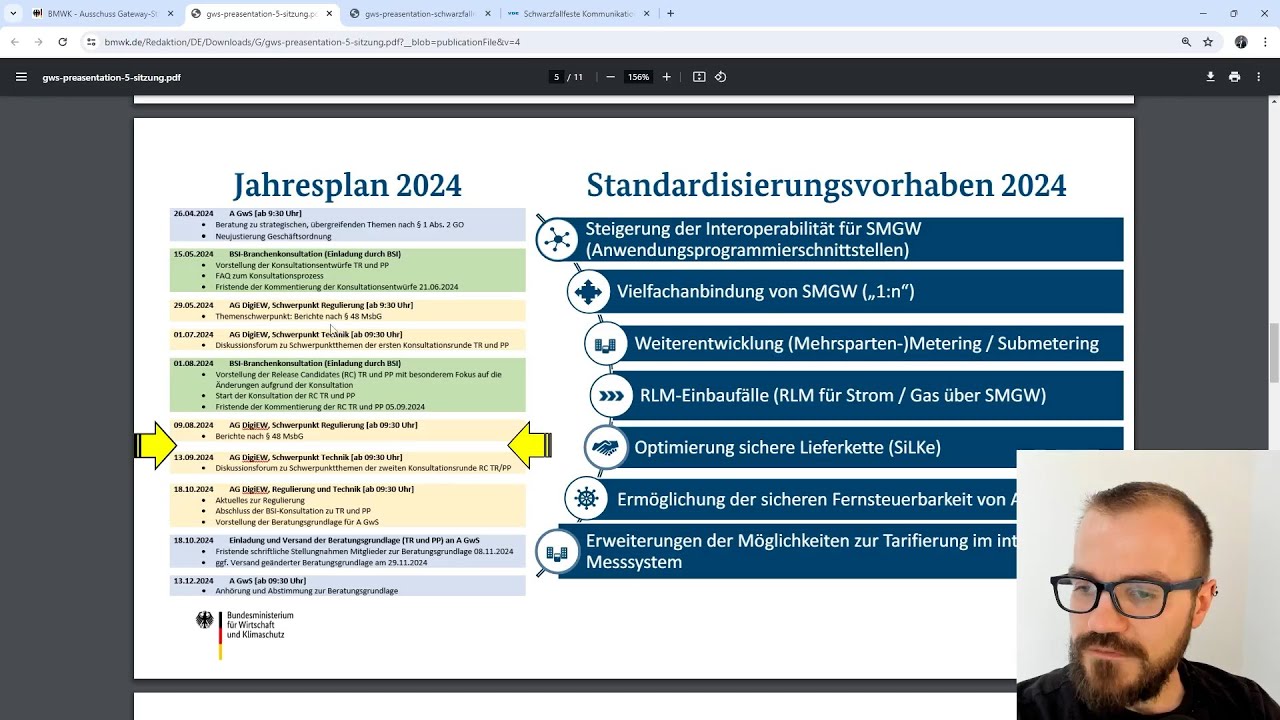Click 'Optimierung sichere Lieferkette (SiLKe)' bar
Screen dimensions: 1280x720
(866, 447)
